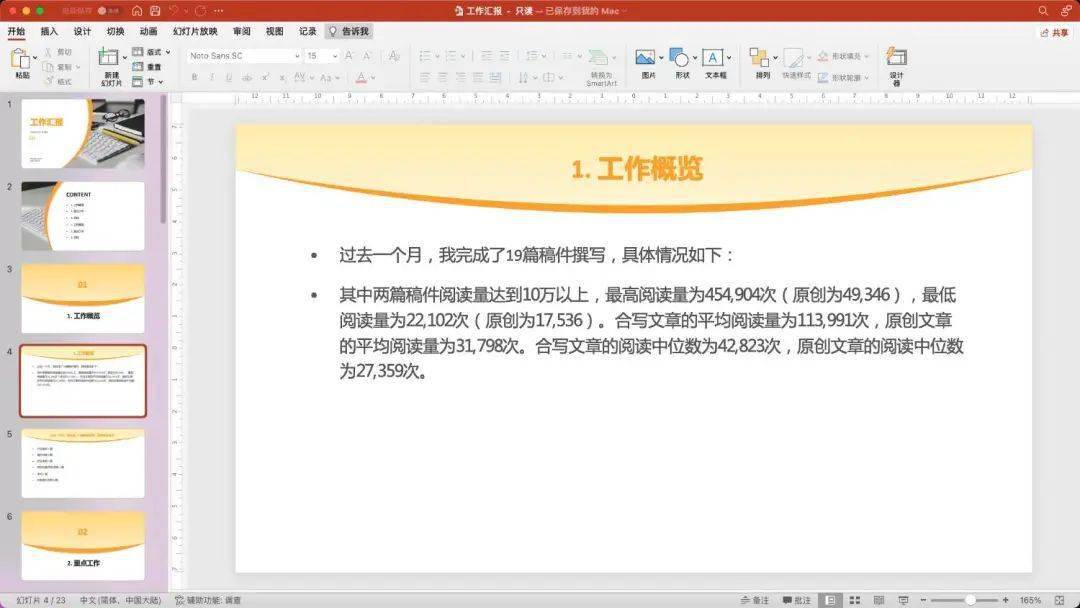Screen dimensions: 1080x608
Task: Open the Font Color dropdown arrow
Action: [x=373, y=78]
